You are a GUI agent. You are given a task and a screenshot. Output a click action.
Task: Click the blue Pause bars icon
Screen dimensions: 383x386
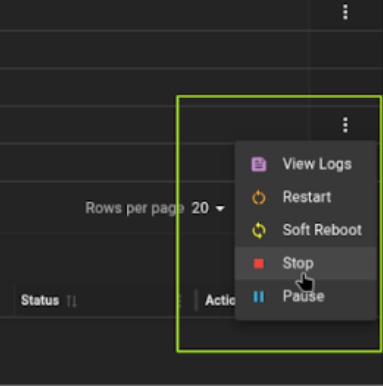259,296
